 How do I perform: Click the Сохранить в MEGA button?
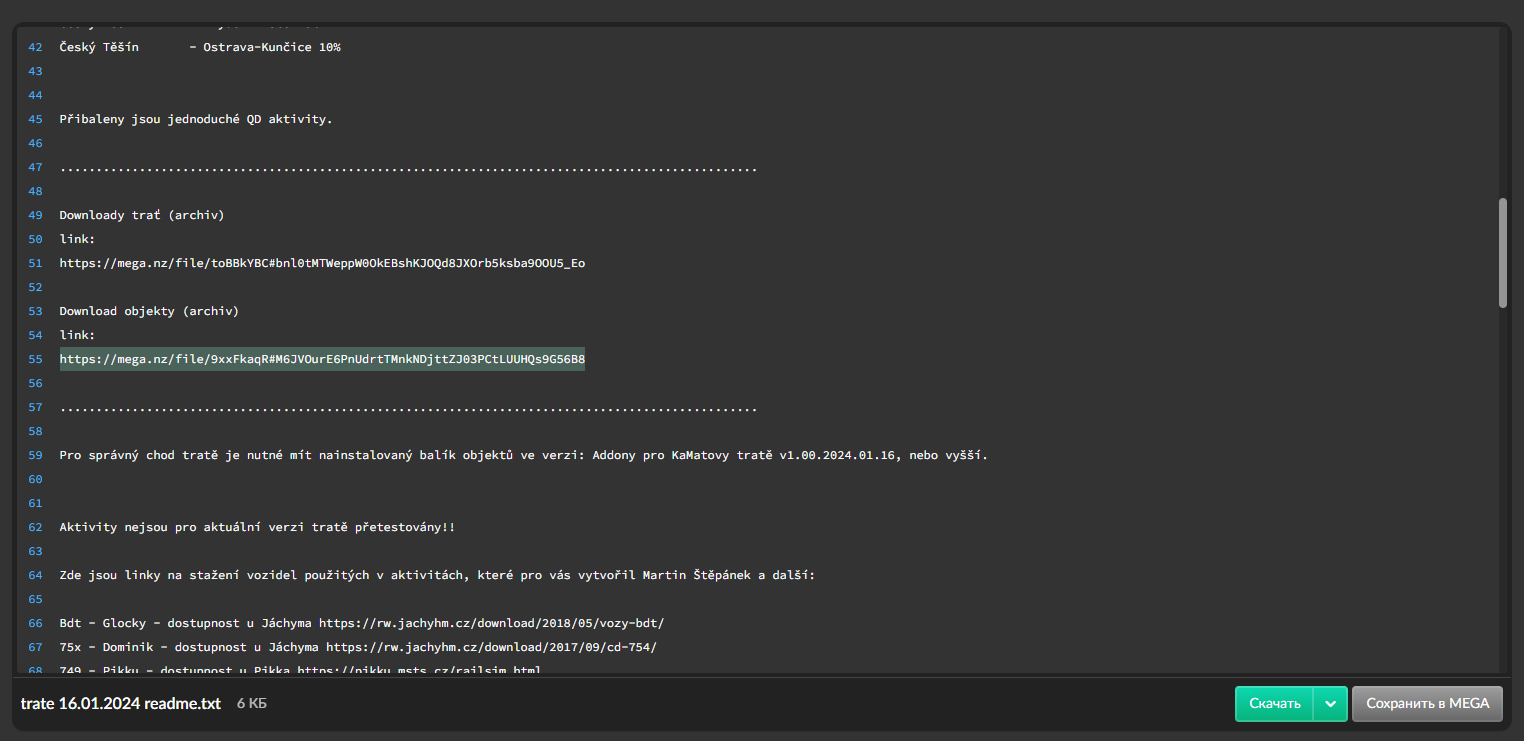point(1428,704)
